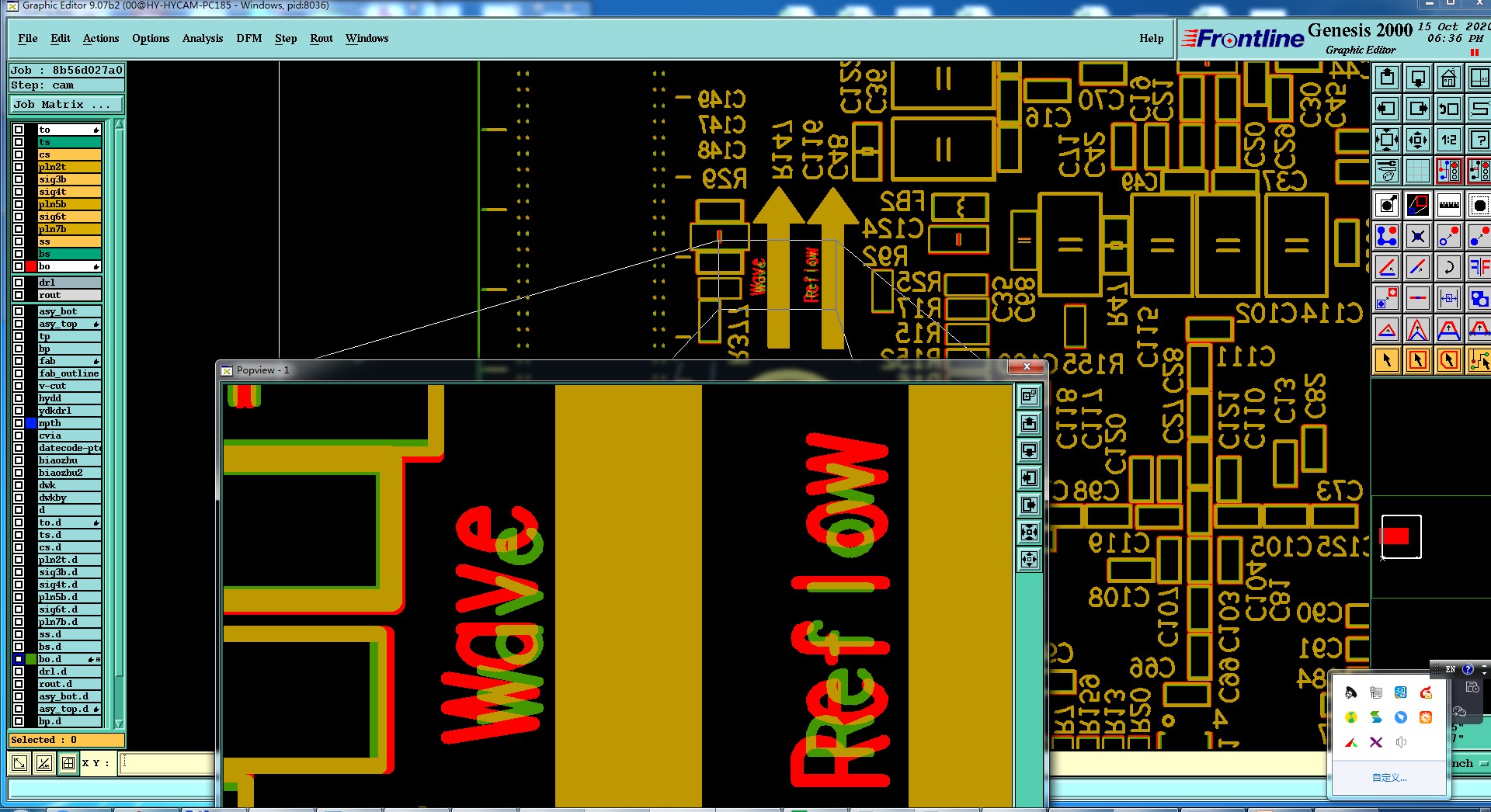Click the speaker volume icon in tray popup
Screen dimensions: 1491x812
pos(1401,742)
